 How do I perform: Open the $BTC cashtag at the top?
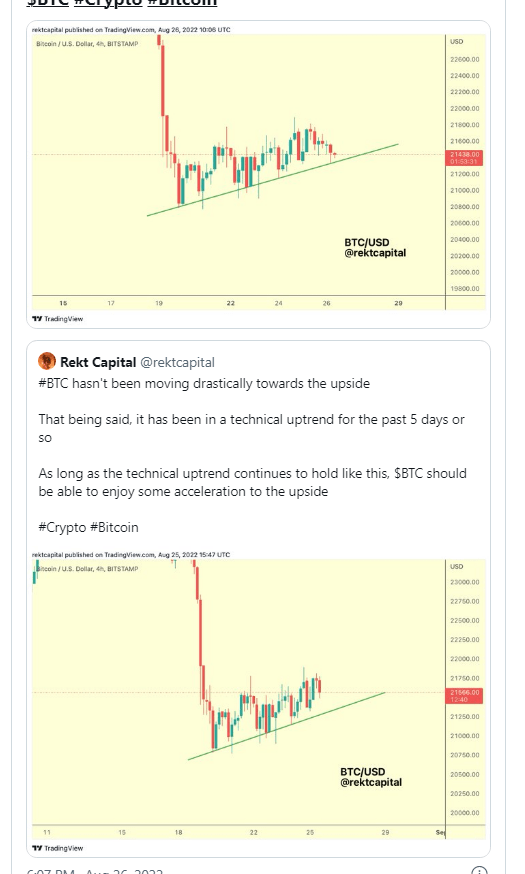click(x=47, y=3)
